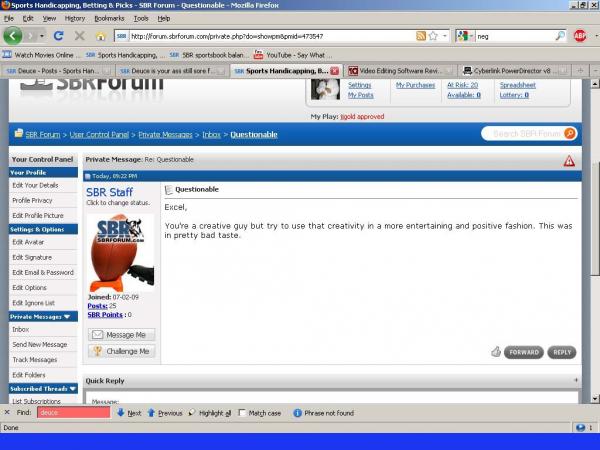The width and height of the screenshot is (600, 450).
Task: Collapse the Subscribed Threads sidebar section
Action: click(x=74, y=388)
